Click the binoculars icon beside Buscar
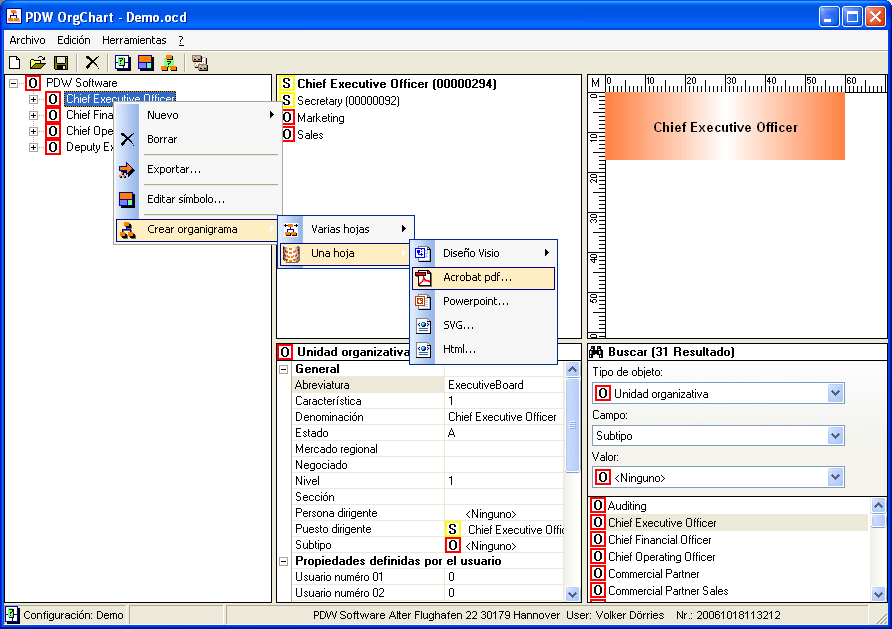The image size is (892, 629). 596,352
